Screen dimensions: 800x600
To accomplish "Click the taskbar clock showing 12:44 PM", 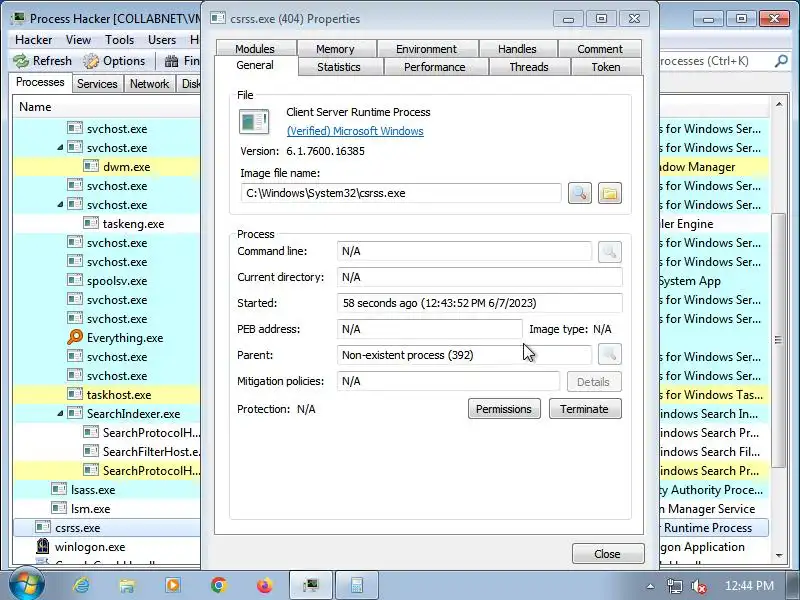I will pyautogui.click(x=749, y=585).
